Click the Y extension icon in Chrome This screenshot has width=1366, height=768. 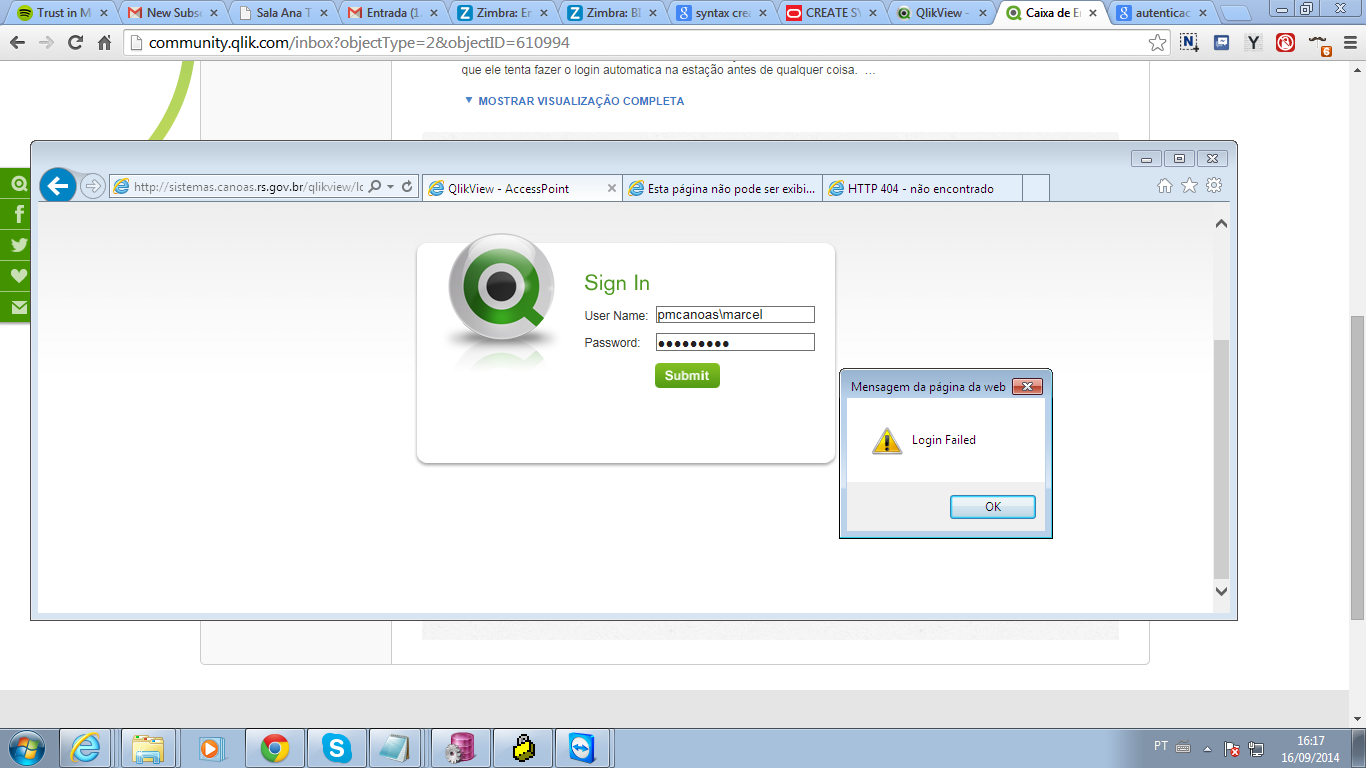[1253, 43]
